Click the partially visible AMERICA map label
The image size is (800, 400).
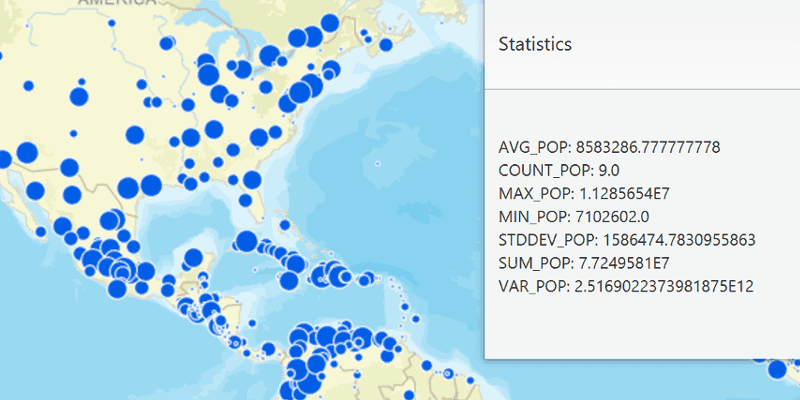117,2
